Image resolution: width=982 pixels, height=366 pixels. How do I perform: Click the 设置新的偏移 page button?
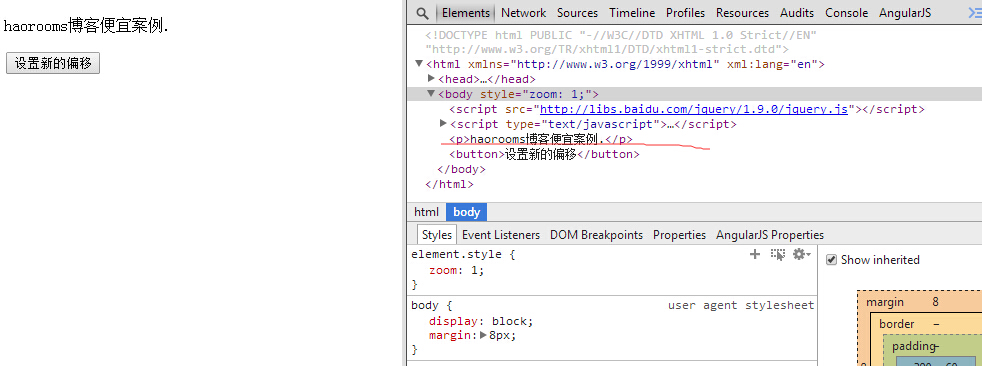click(53, 63)
